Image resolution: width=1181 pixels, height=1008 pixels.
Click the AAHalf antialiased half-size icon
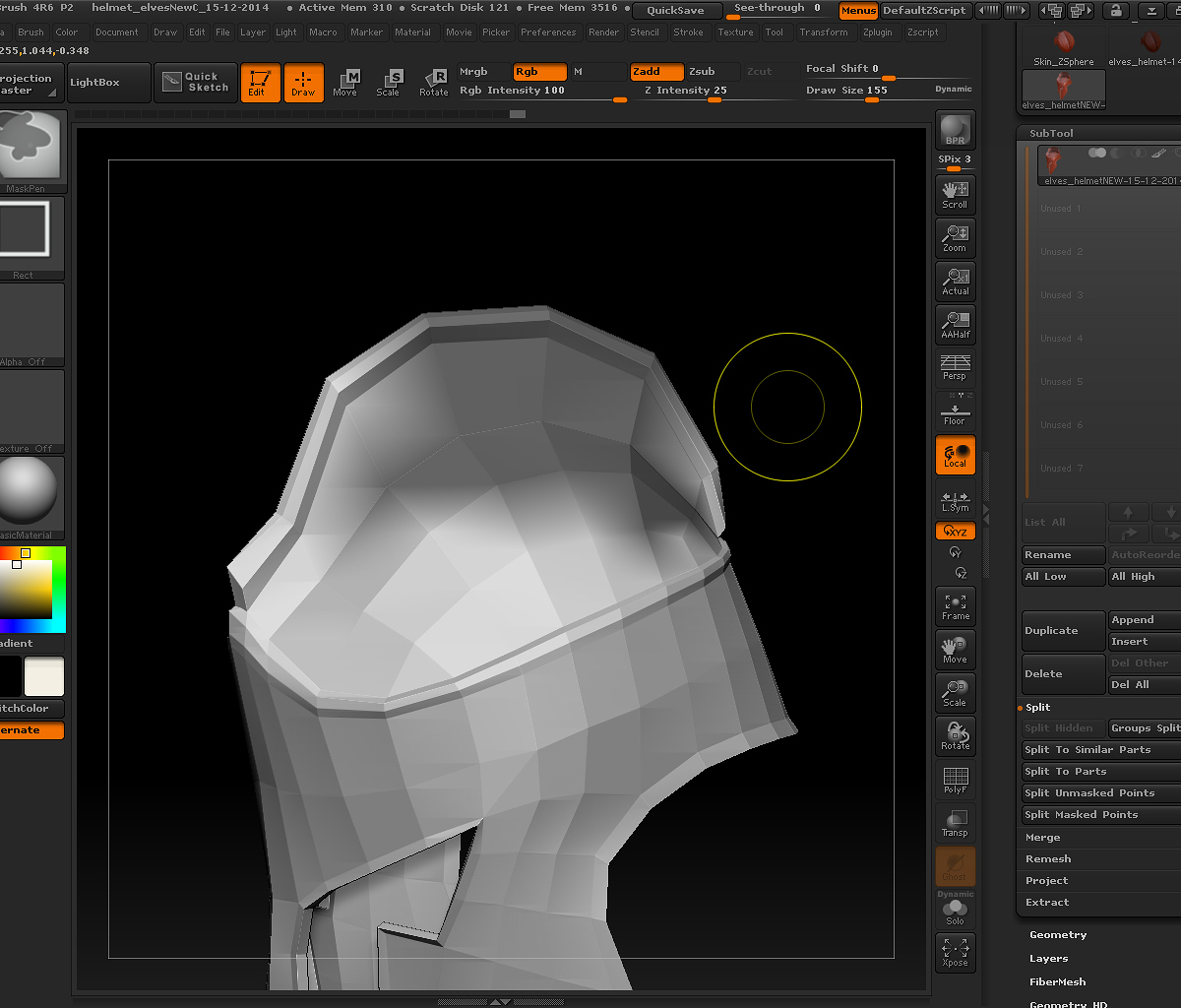(x=955, y=324)
